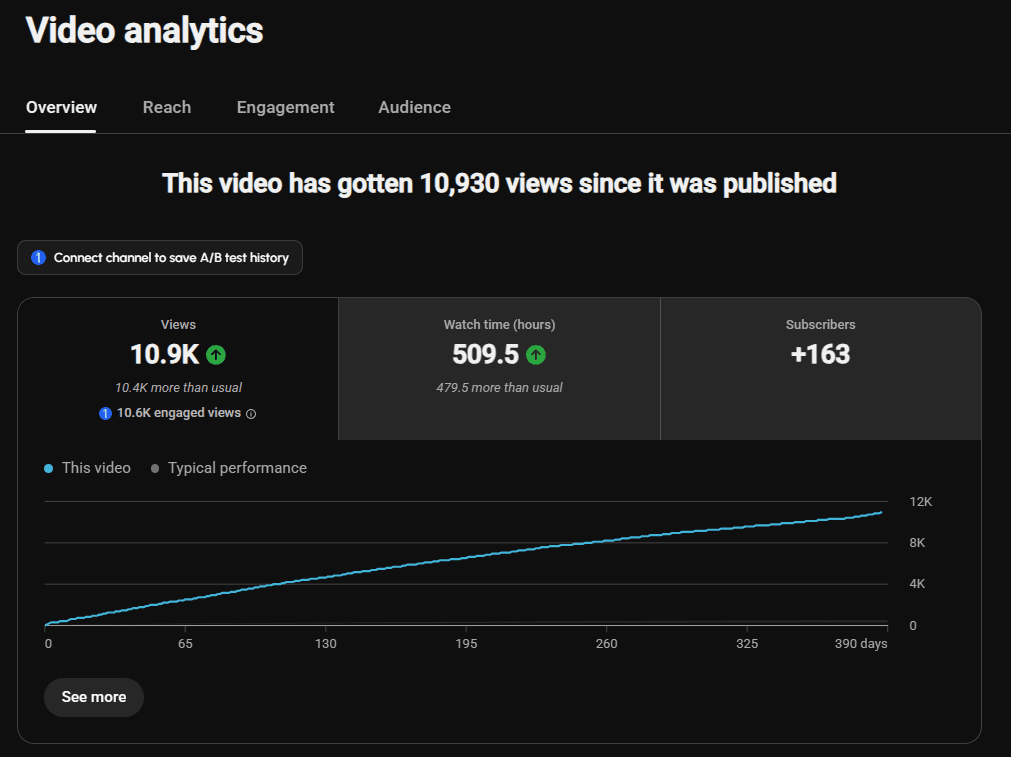The height and width of the screenshot is (757, 1011).
Task: Select the Subscribers metric card
Action: (x=820, y=369)
